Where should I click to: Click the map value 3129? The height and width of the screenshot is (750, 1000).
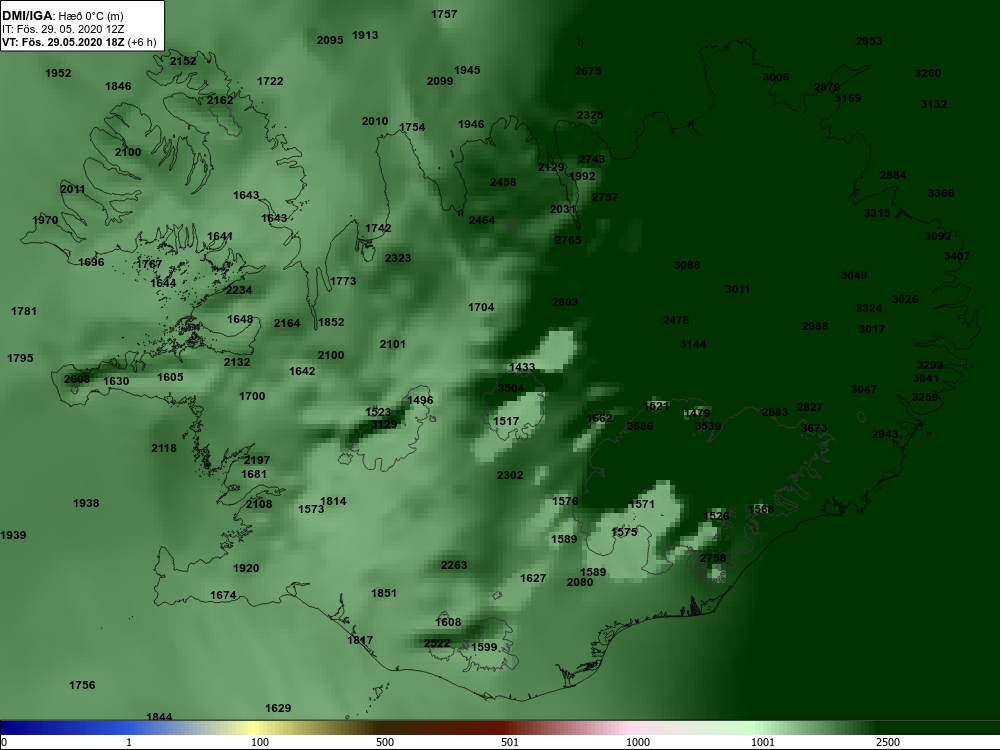(383, 424)
